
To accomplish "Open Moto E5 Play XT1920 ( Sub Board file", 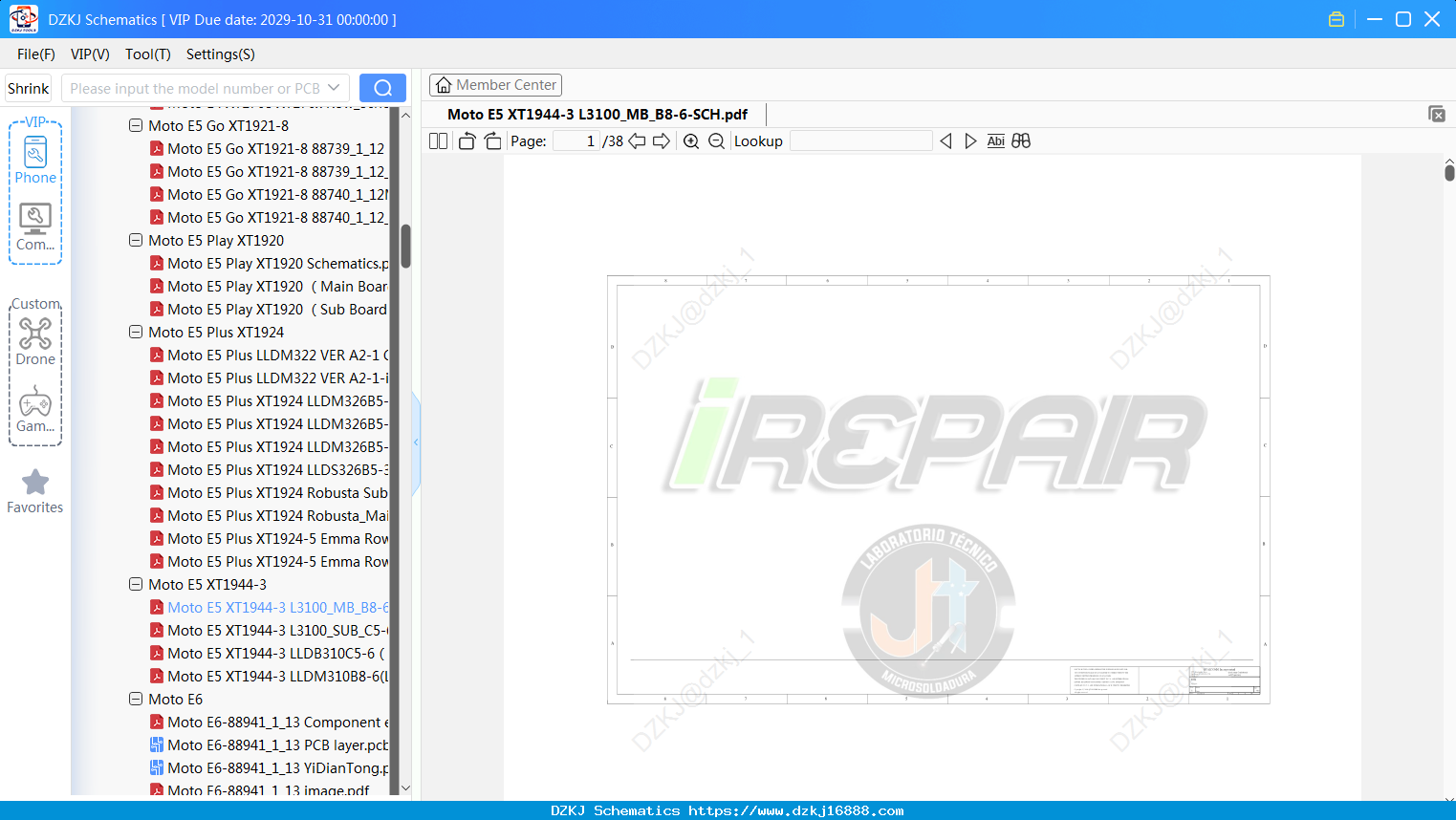I will click(277, 309).
